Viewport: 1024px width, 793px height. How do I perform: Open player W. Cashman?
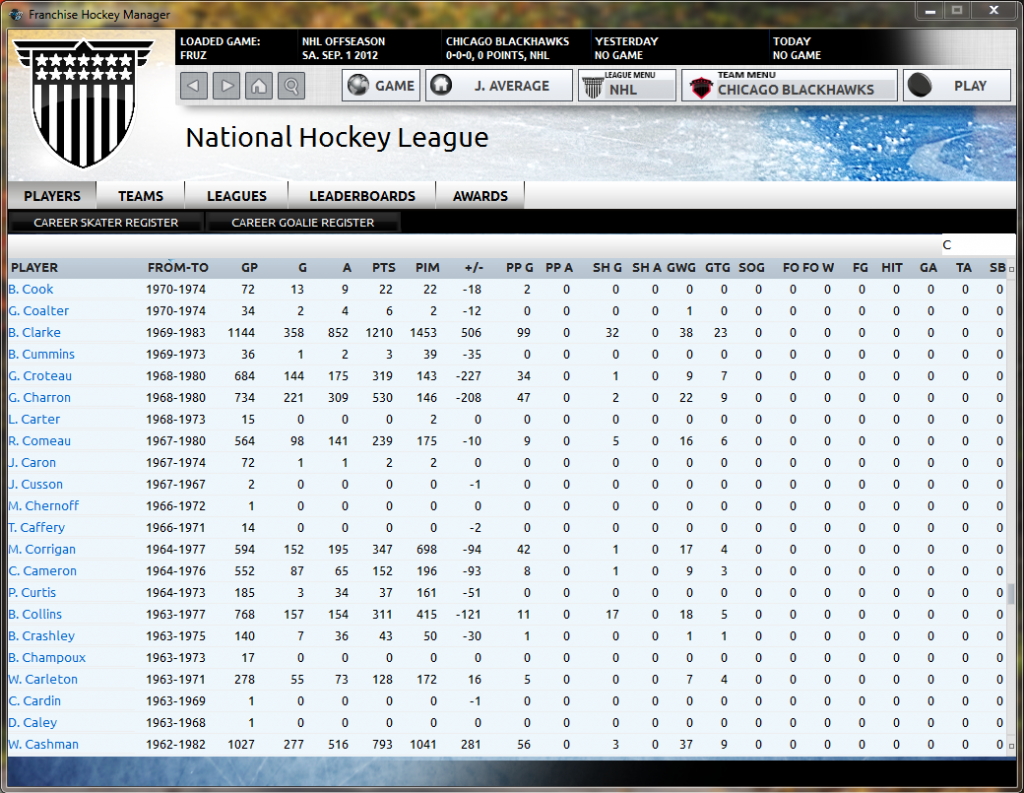click(x=44, y=744)
